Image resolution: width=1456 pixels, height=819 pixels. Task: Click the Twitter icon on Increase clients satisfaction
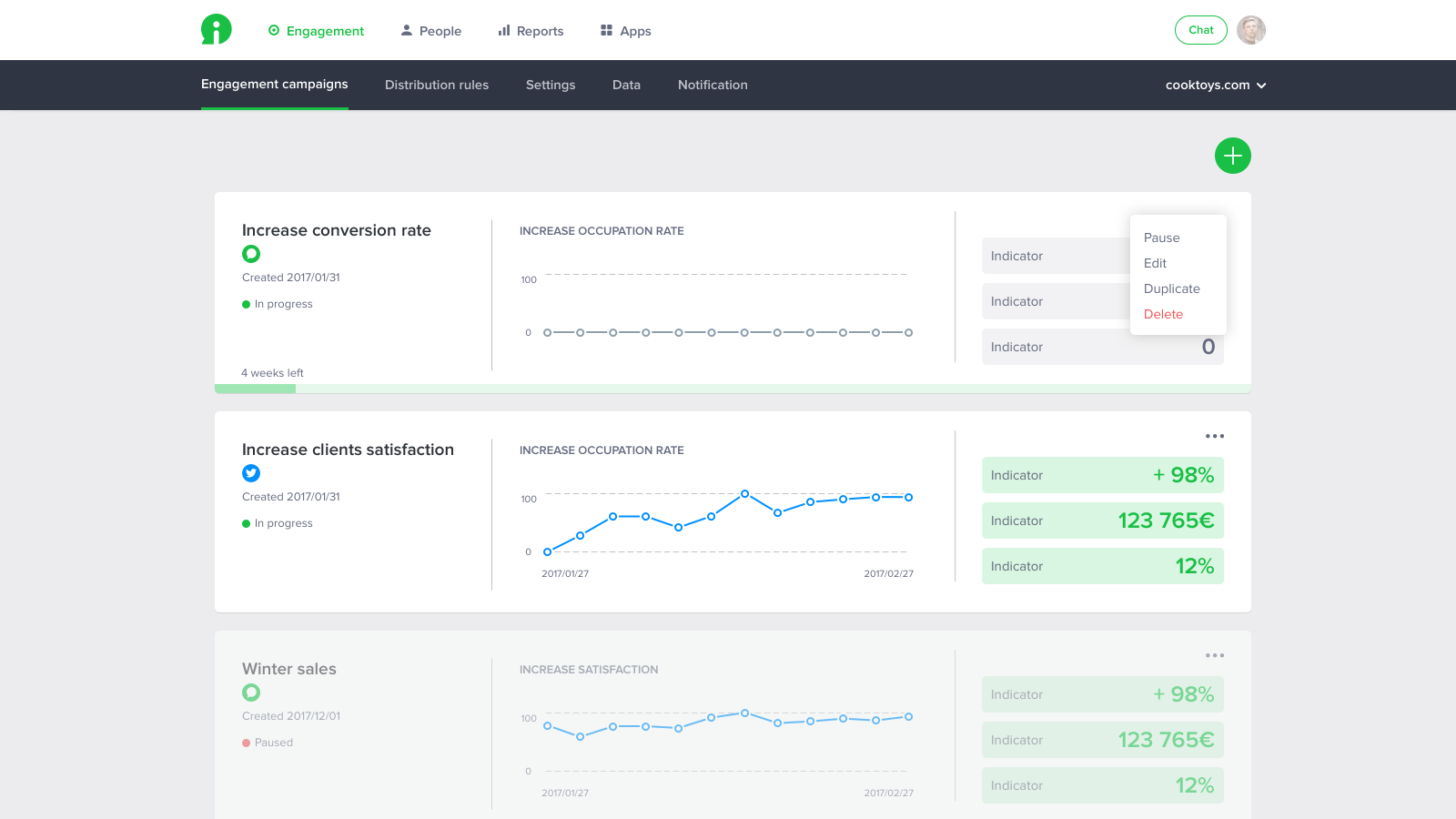click(x=251, y=473)
